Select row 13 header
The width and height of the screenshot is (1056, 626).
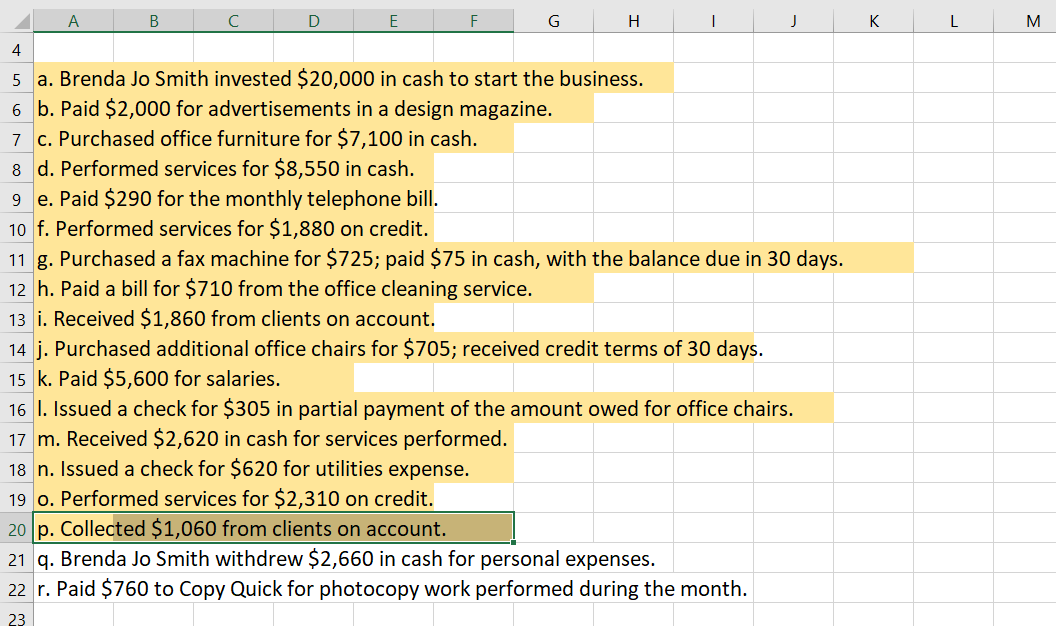point(16,318)
